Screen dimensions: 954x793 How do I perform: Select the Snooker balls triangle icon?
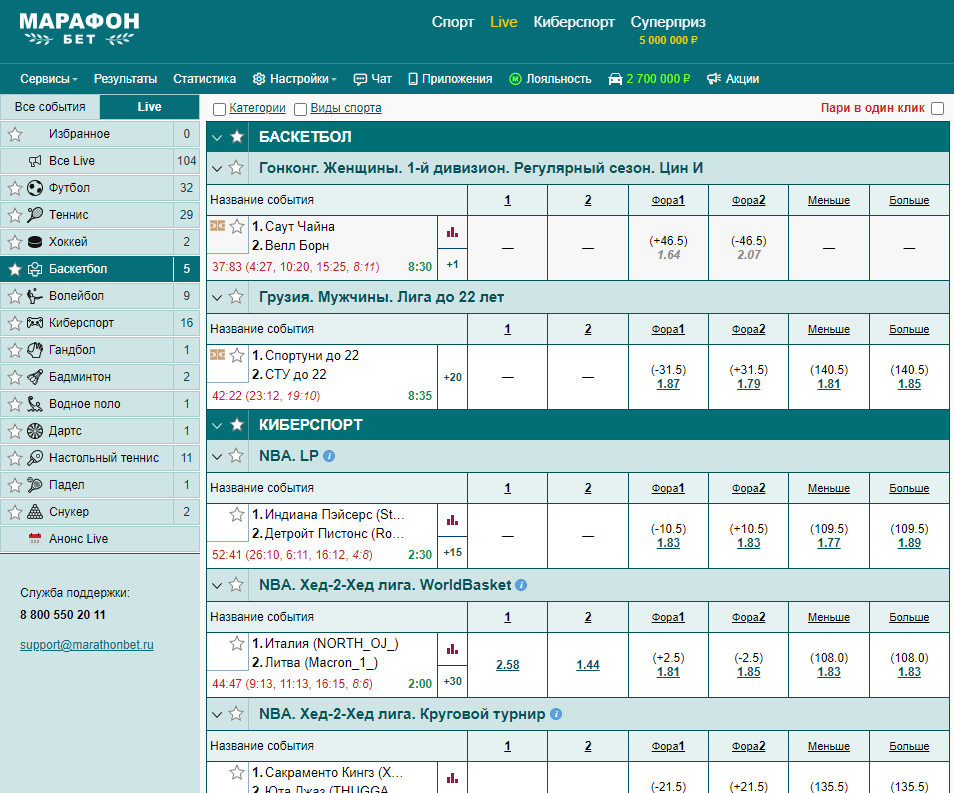[x=35, y=512]
